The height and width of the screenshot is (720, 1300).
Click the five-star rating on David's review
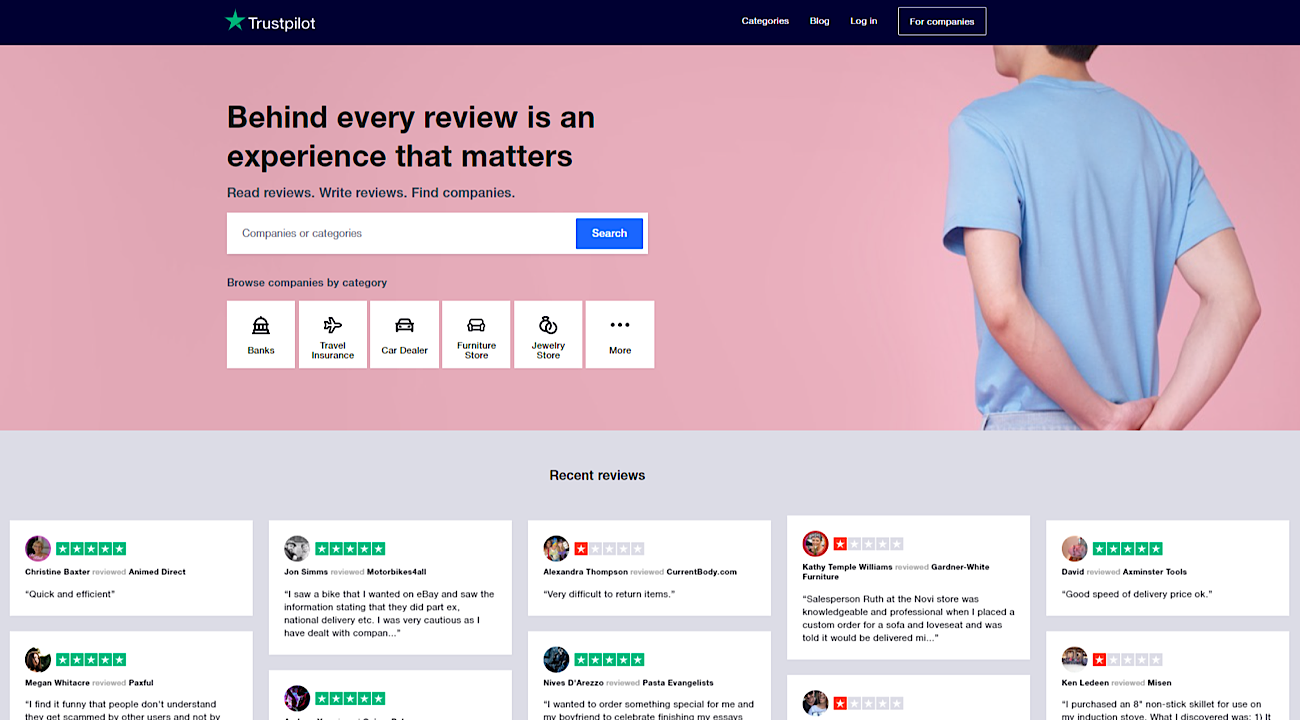1127,549
